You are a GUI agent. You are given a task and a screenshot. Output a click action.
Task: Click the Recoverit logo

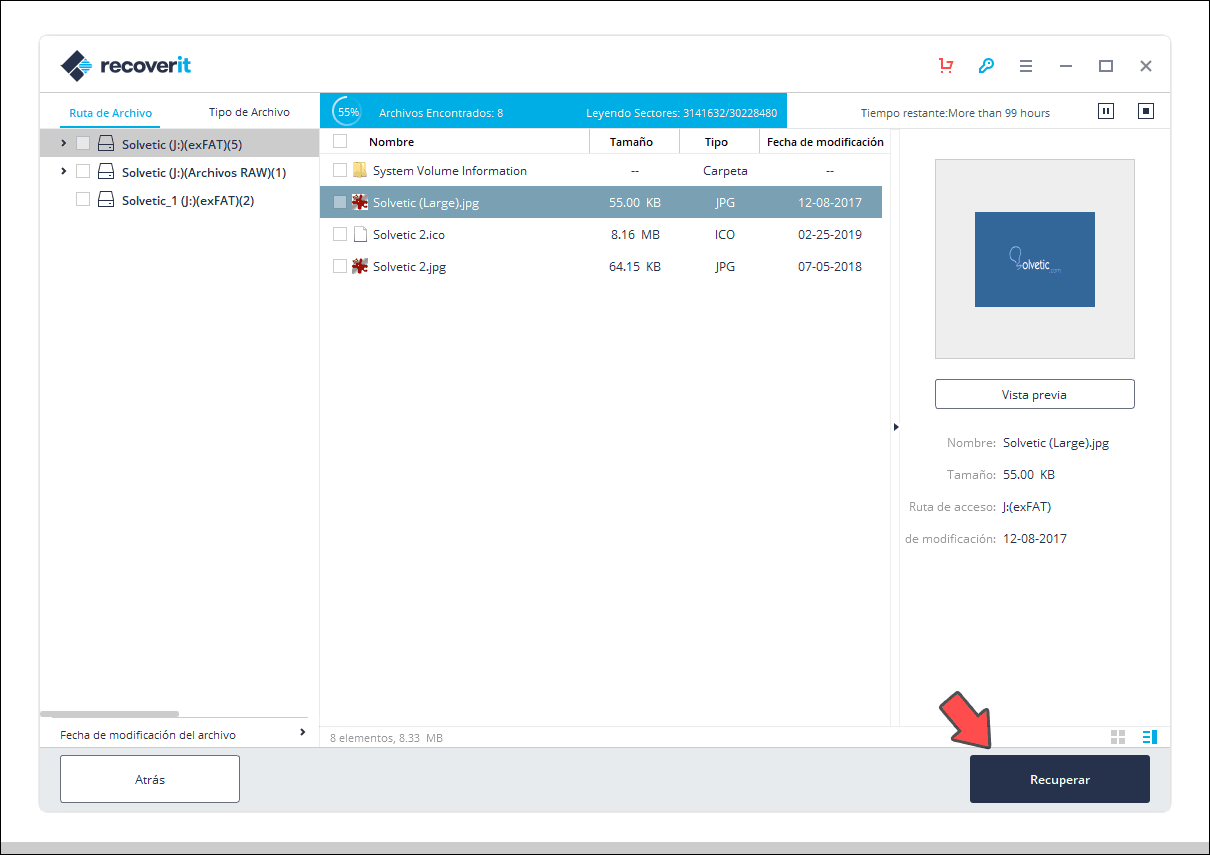(x=126, y=66)
